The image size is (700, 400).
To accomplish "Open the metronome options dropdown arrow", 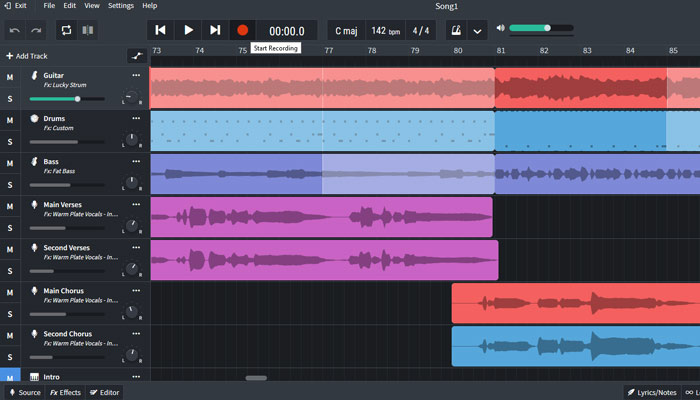I will 478,31.
